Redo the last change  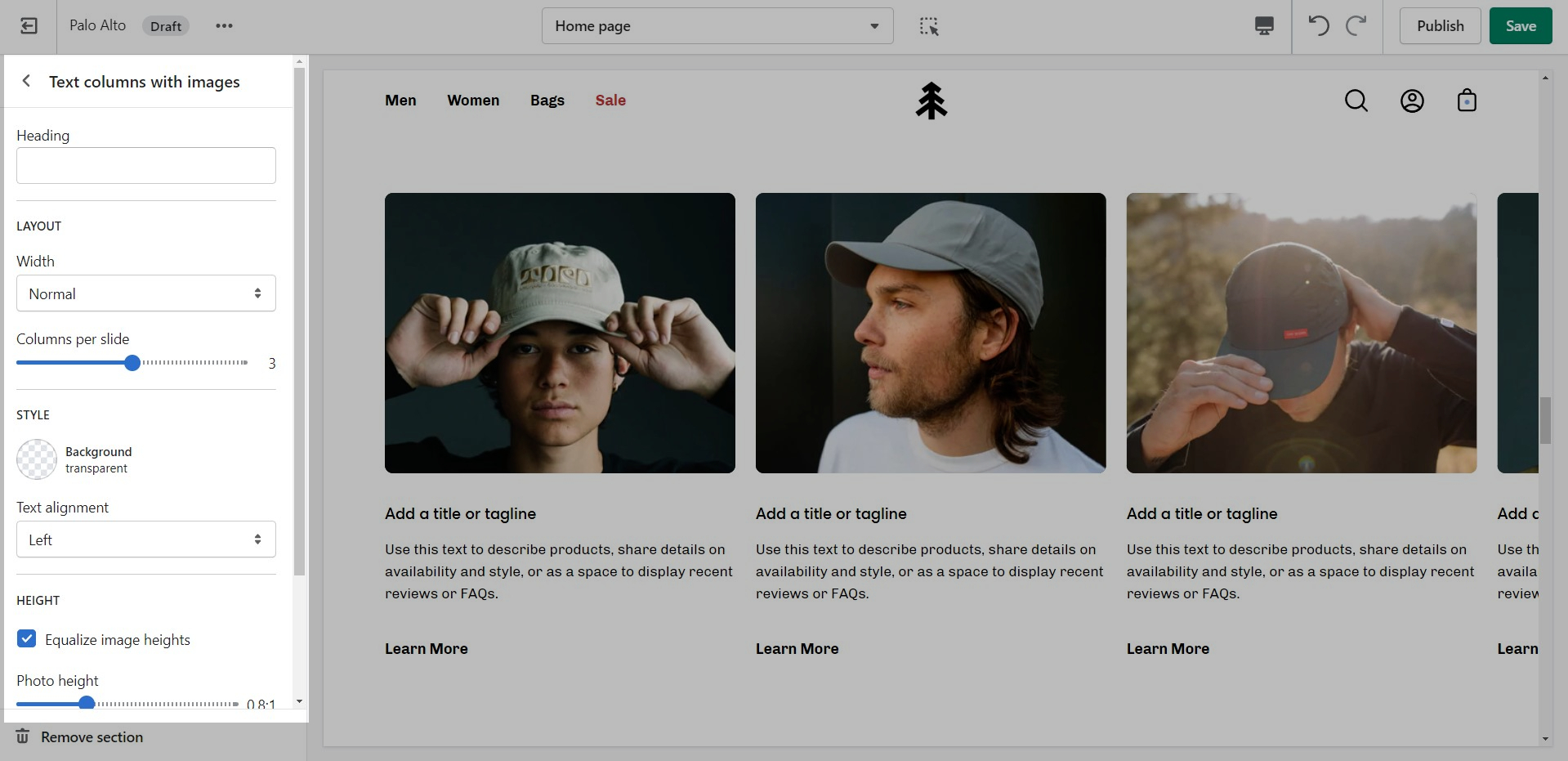(x=1356, y=26)
